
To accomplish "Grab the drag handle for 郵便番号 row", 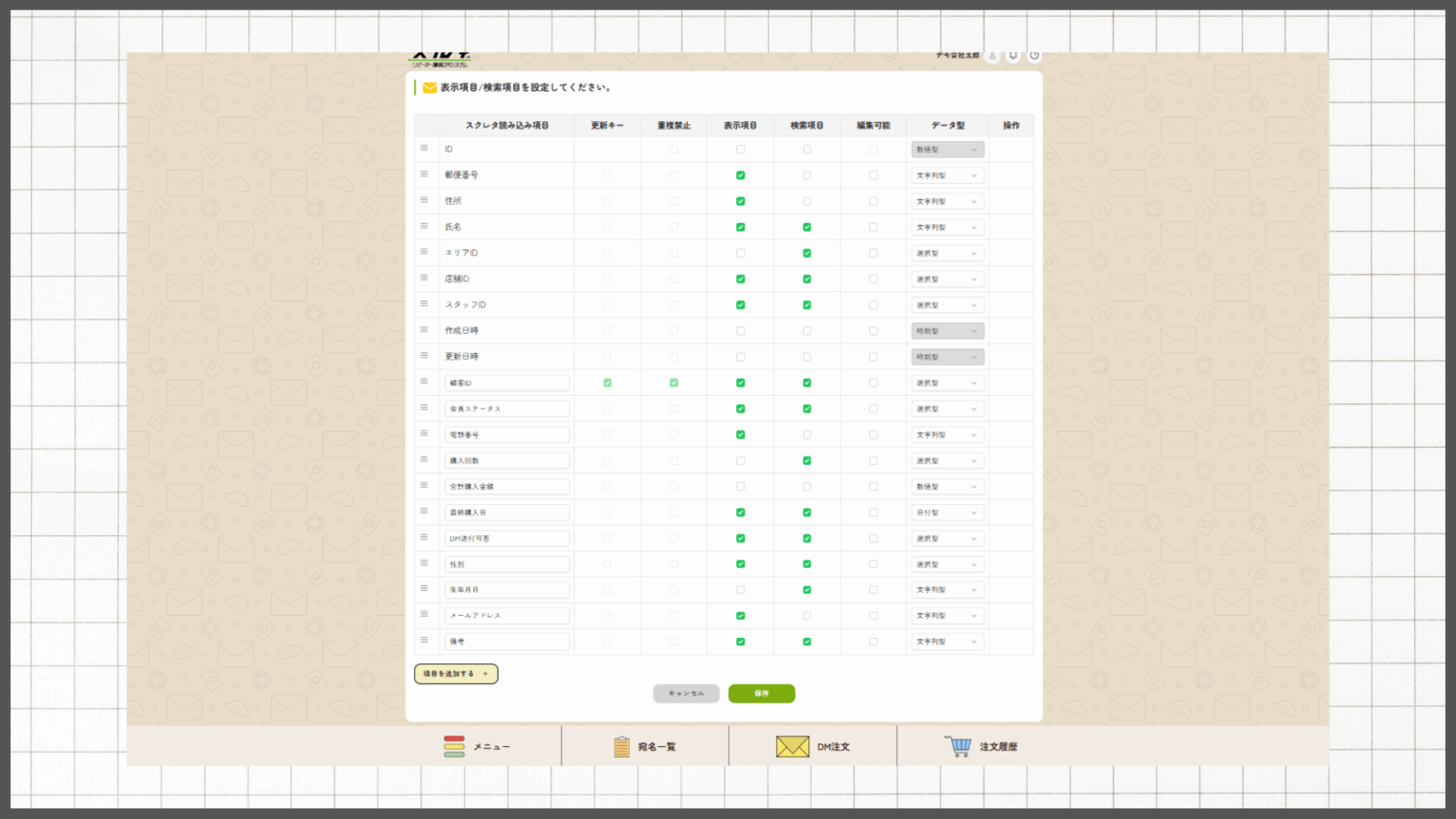I will coord(424,174).
